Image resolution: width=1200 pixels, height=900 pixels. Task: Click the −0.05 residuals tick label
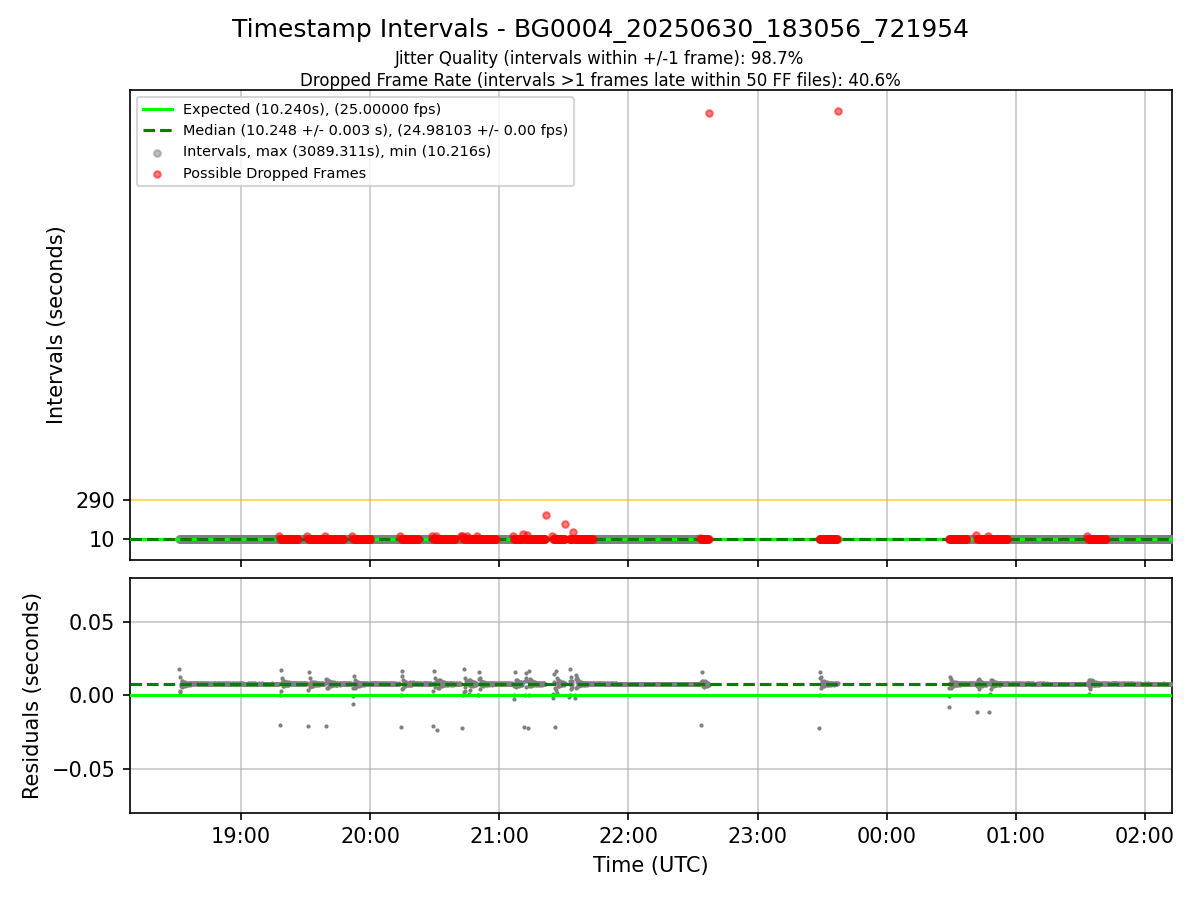point(83,769)
